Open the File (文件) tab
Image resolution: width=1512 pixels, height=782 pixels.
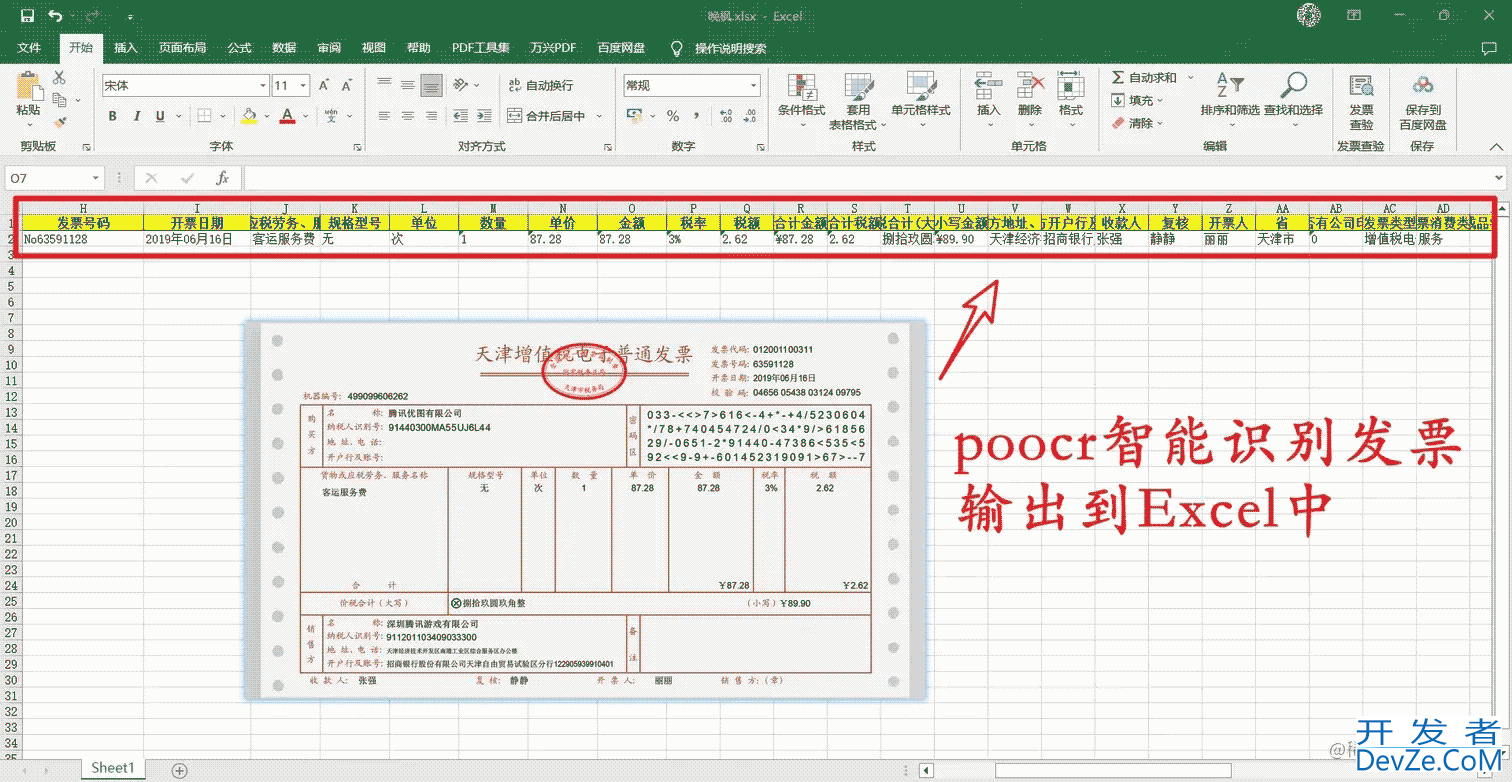pyautogui.click(x=29, y=47)
